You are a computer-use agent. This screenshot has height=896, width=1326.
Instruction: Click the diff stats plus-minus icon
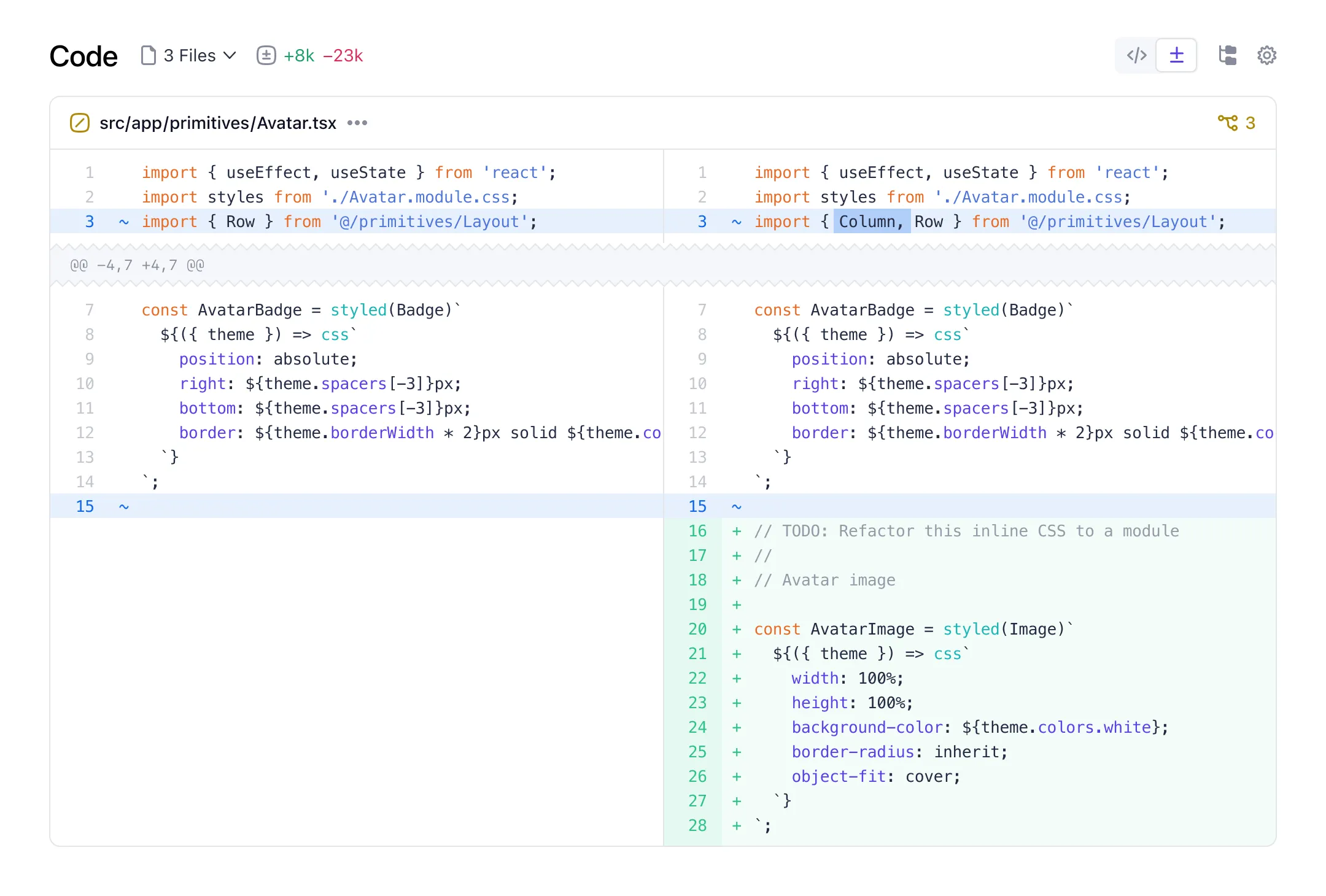(266, 55)
